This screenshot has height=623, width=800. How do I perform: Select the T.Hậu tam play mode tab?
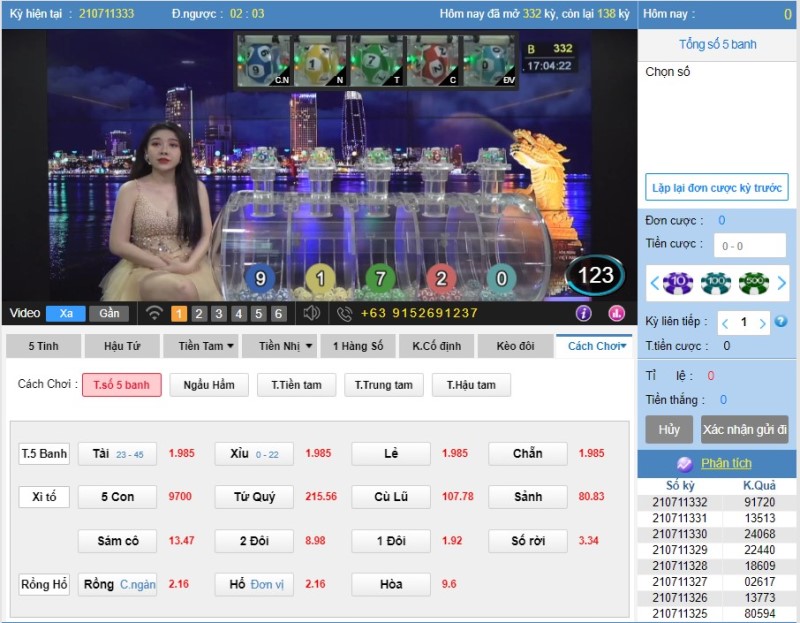[x=473, y=384]
